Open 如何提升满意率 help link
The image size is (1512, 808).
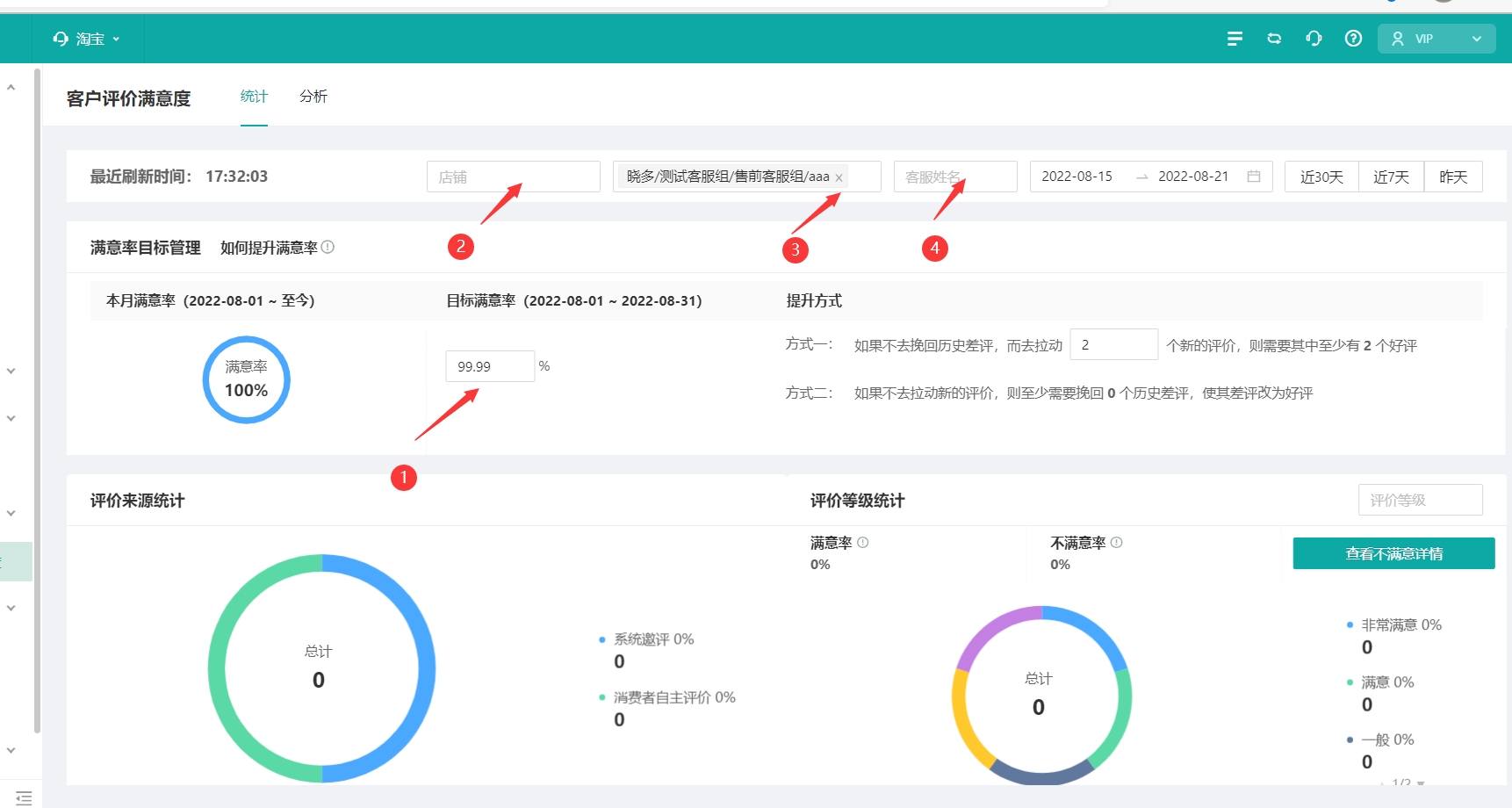click(x=270, y=248)
